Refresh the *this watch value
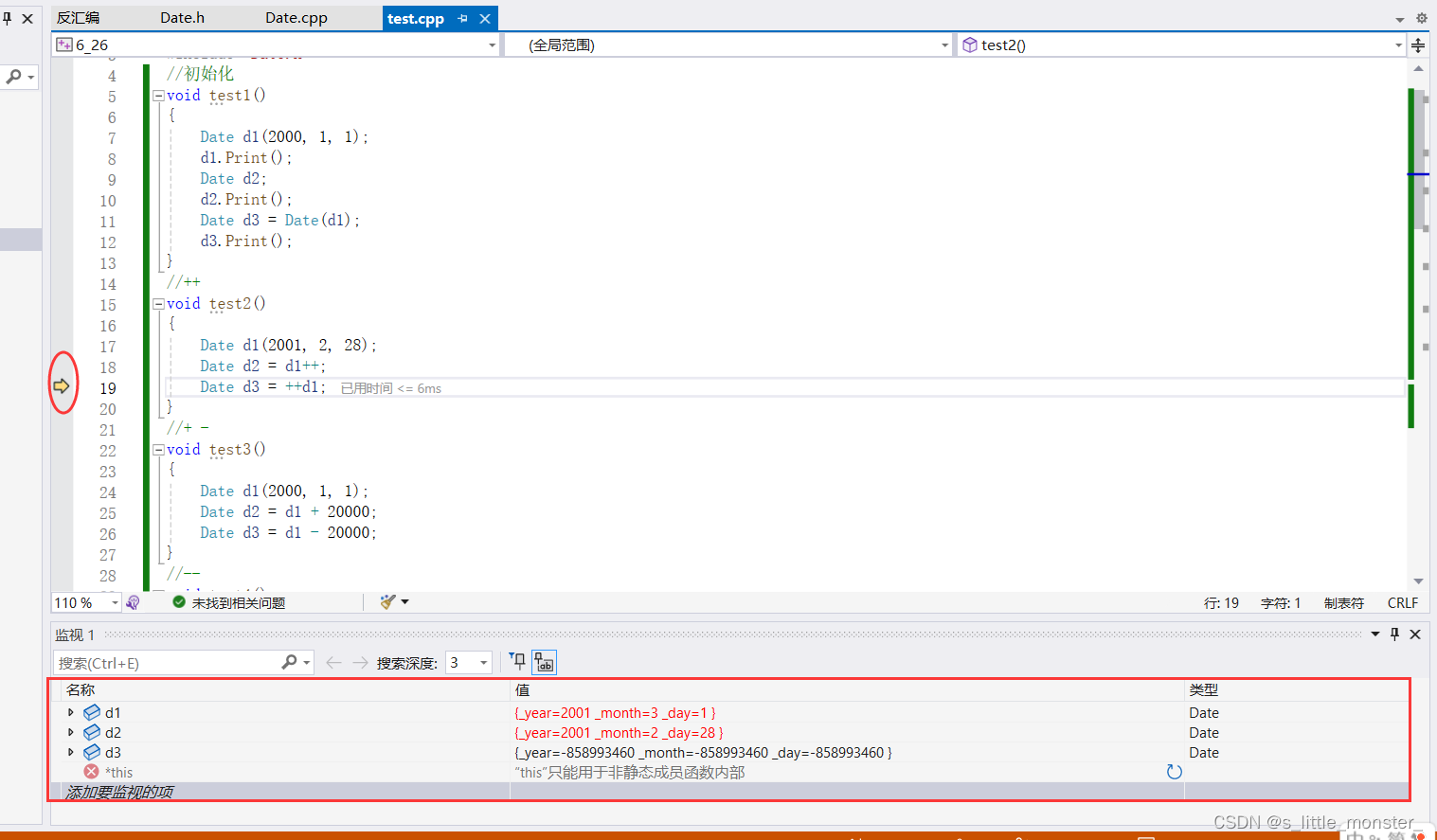This screenshot has height=840, width=1437. pyautogui.click(x=1175, y=772)
